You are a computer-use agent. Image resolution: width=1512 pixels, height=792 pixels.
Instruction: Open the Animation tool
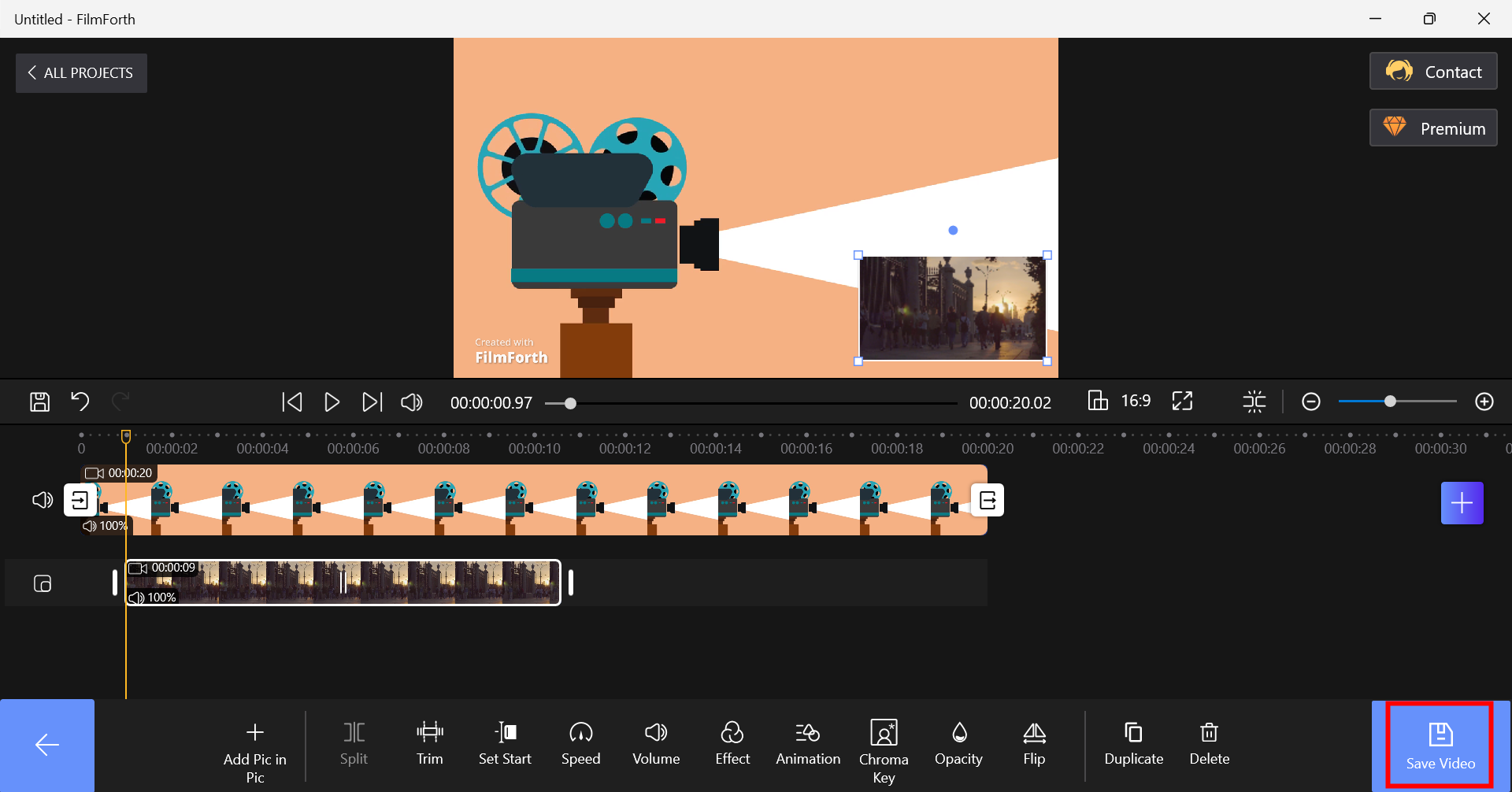pos(808,745)
